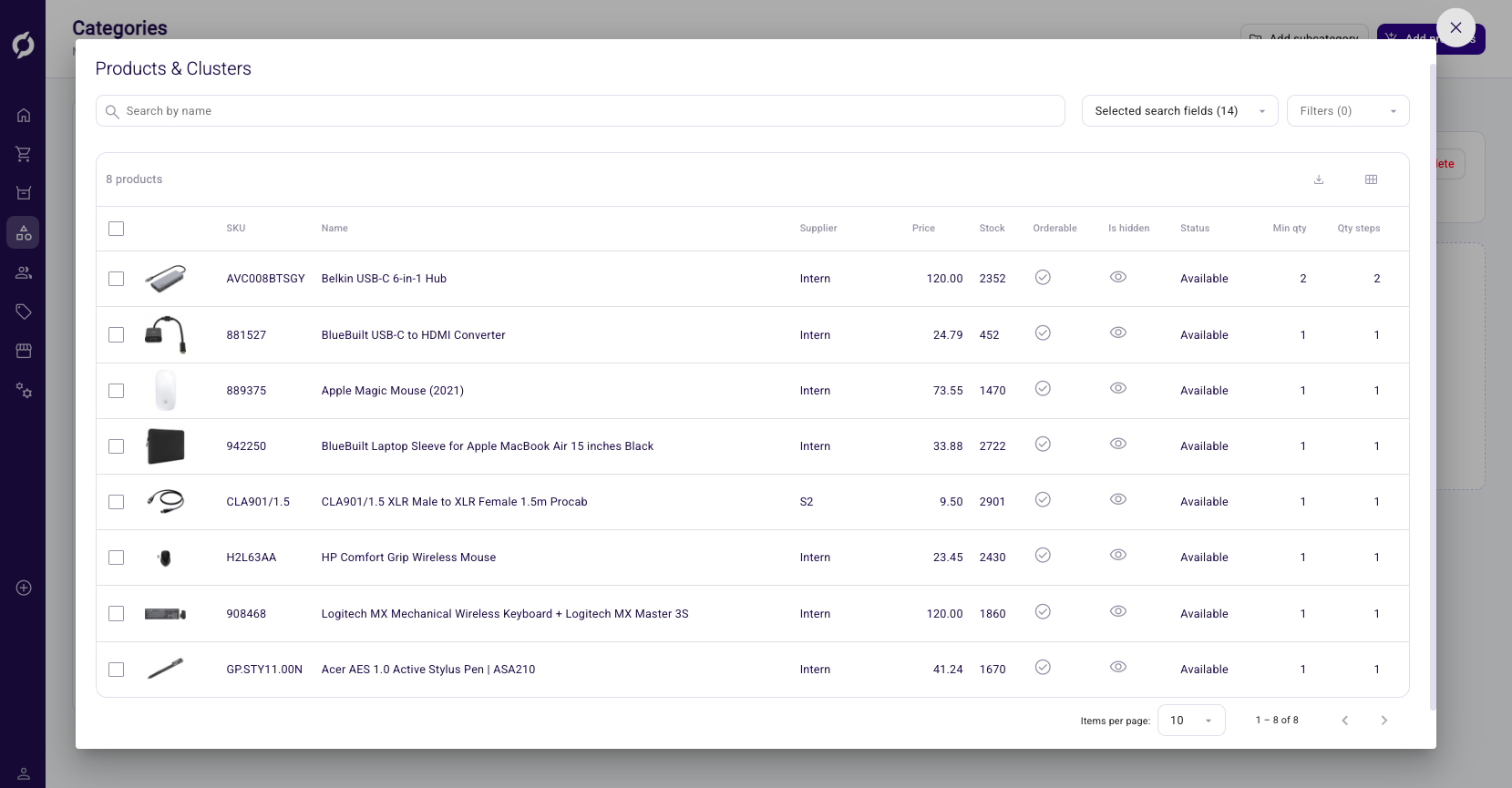Check the Belkin USB-C 6-in-1 Hub row
Image resolution: width=1512 pixels, height=788 pixels.
pos(116,279)
